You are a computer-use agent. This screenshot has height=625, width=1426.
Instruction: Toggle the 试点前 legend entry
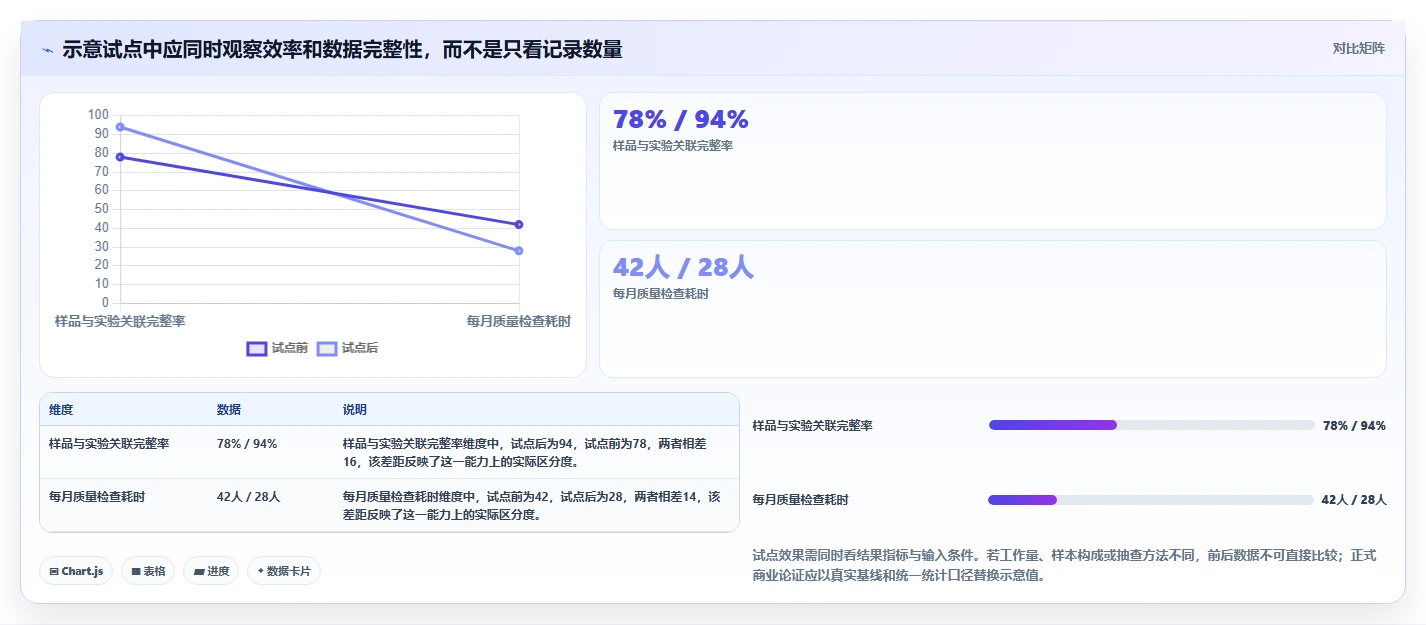click(x=277, y=348)
